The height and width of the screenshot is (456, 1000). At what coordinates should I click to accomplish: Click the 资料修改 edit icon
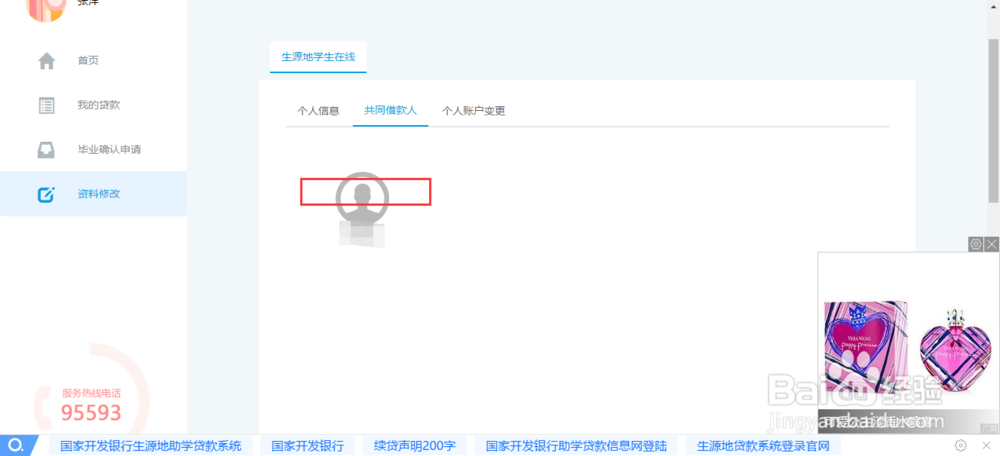point(47,194)
